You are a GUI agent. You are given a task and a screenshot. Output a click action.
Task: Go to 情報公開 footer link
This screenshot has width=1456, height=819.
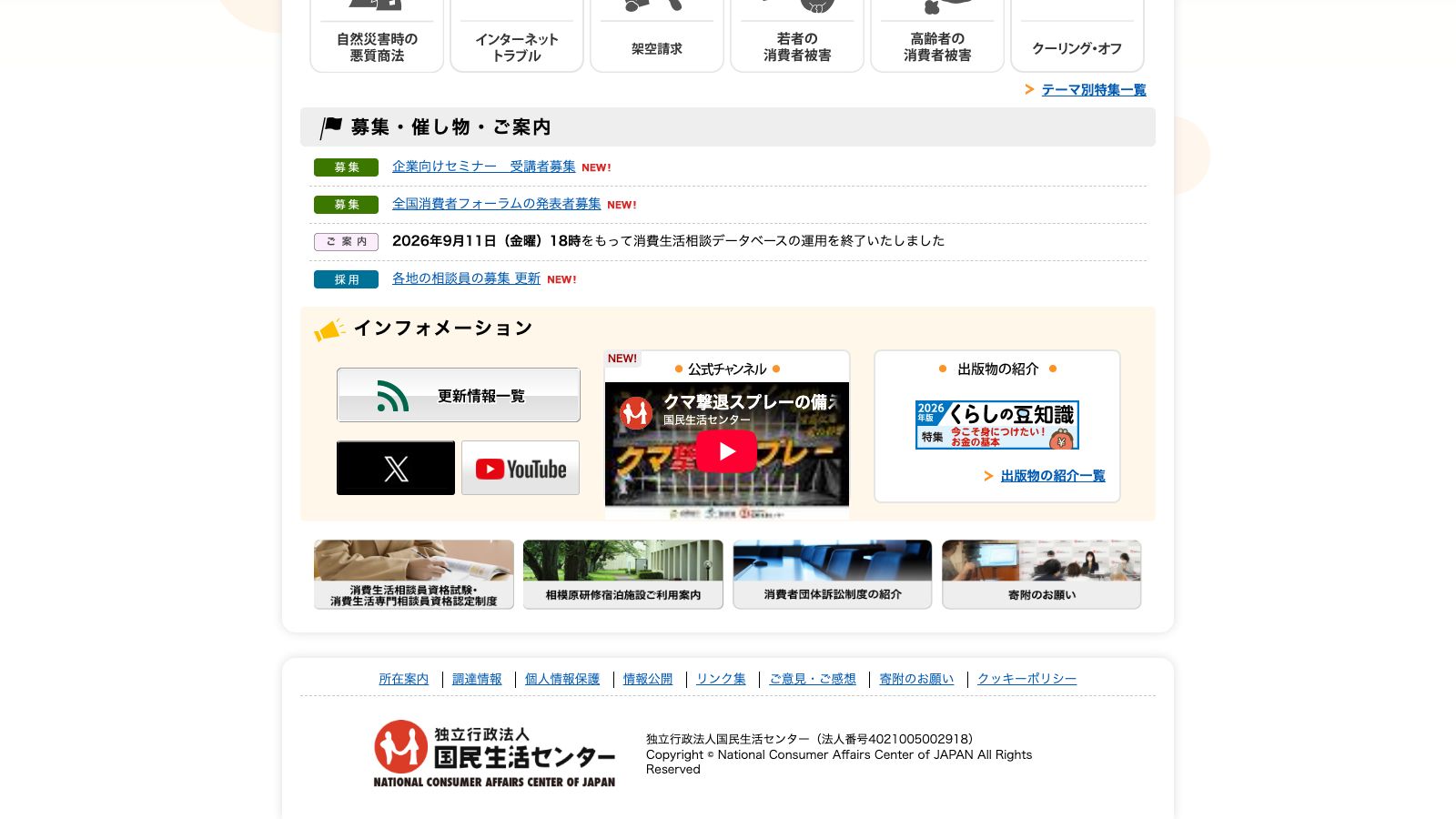point(648,679)
